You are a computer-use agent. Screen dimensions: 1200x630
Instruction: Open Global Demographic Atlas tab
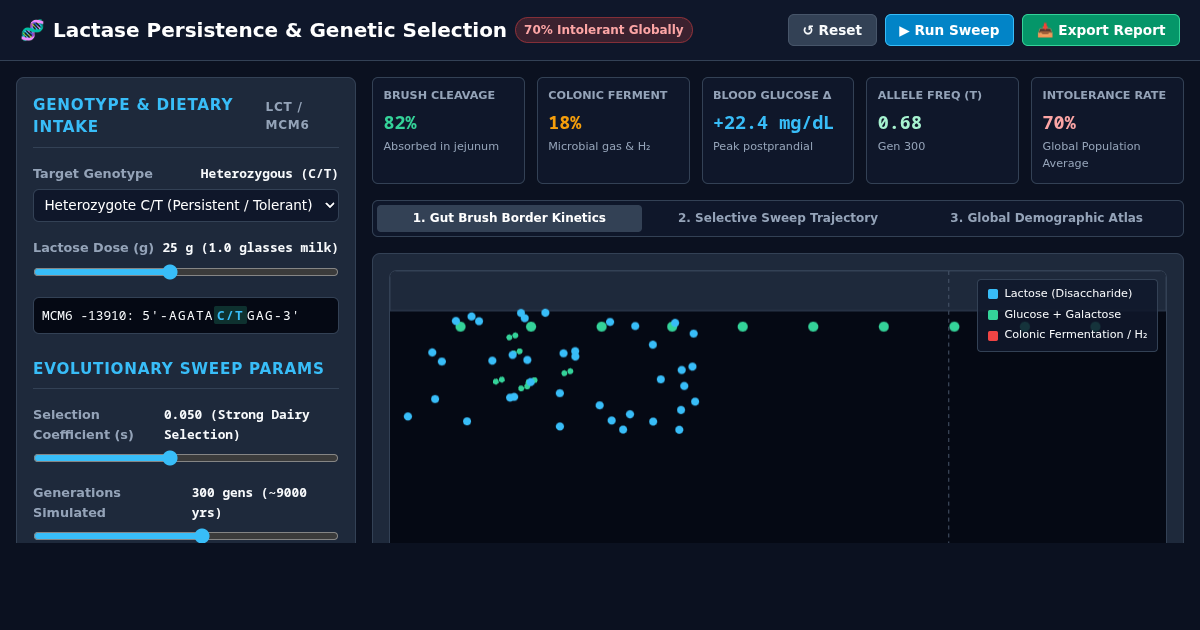pos(1046,218)
